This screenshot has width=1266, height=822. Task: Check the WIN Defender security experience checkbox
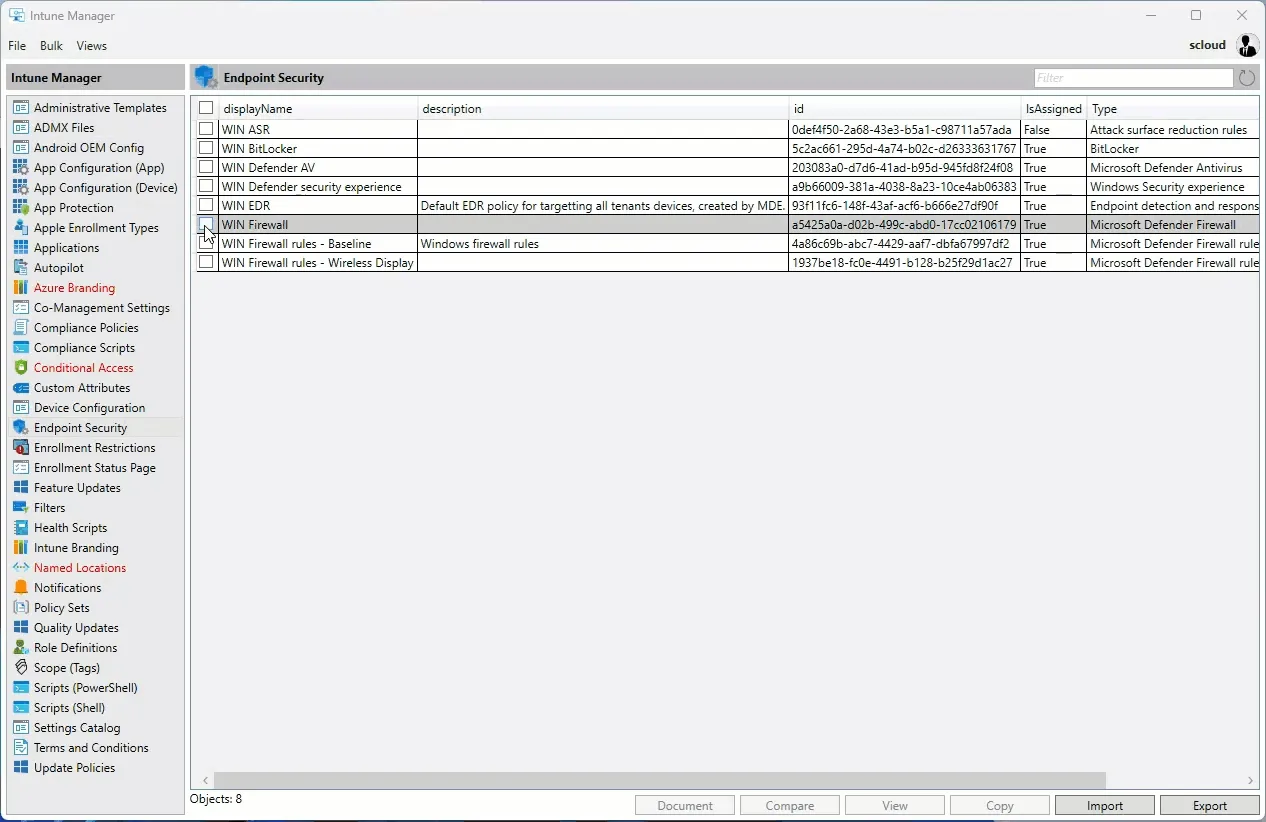(206, 186)
